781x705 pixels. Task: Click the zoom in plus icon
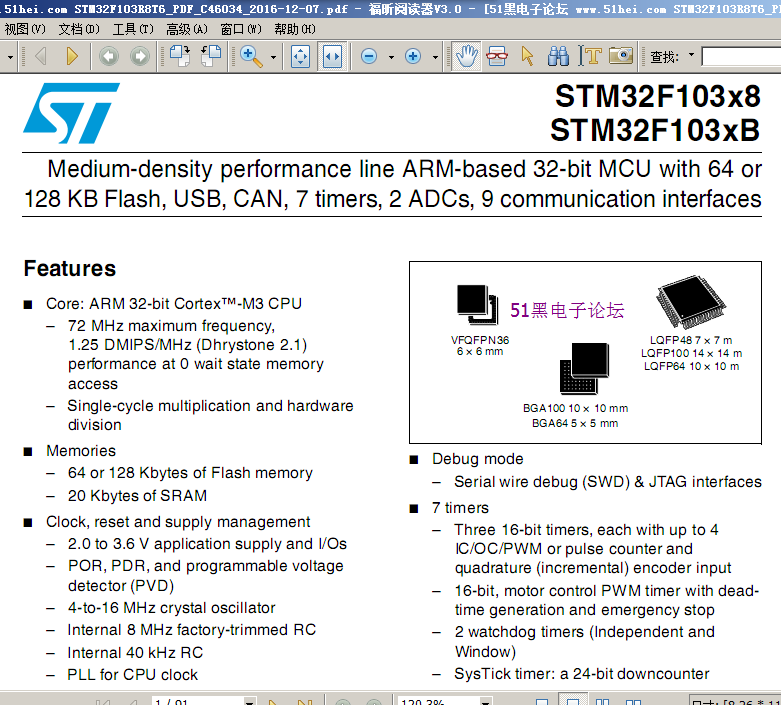pyautogui.click(x=412, y=56)
